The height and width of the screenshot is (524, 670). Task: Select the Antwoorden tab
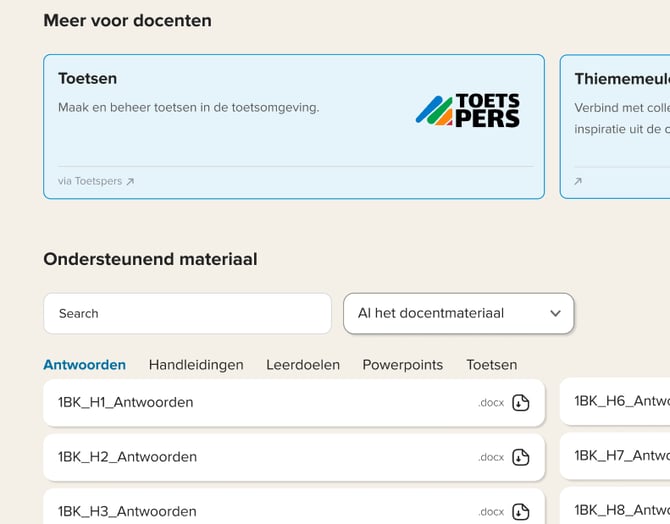(85, 365)
